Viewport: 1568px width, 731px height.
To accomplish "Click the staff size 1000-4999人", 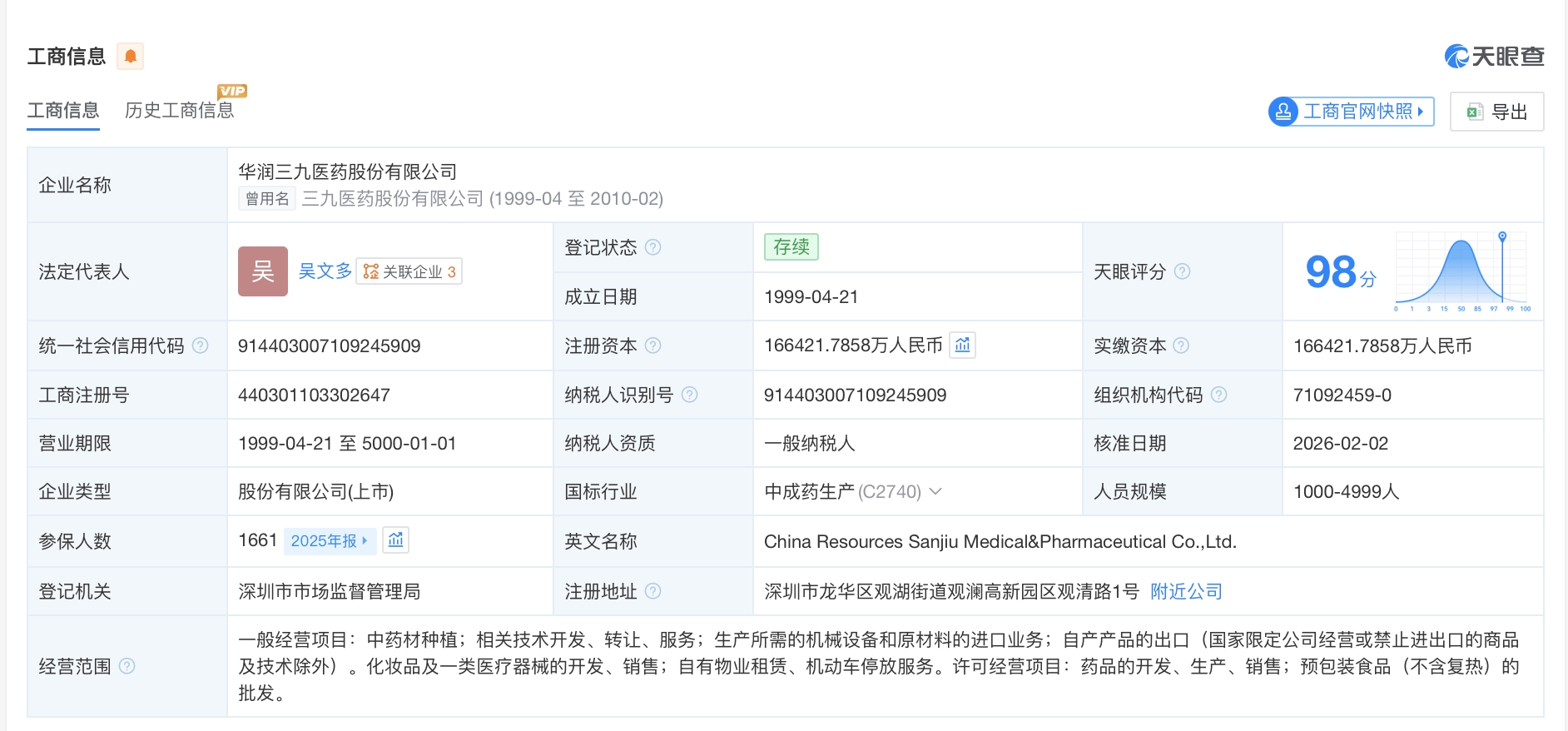I will (1347, 491).
